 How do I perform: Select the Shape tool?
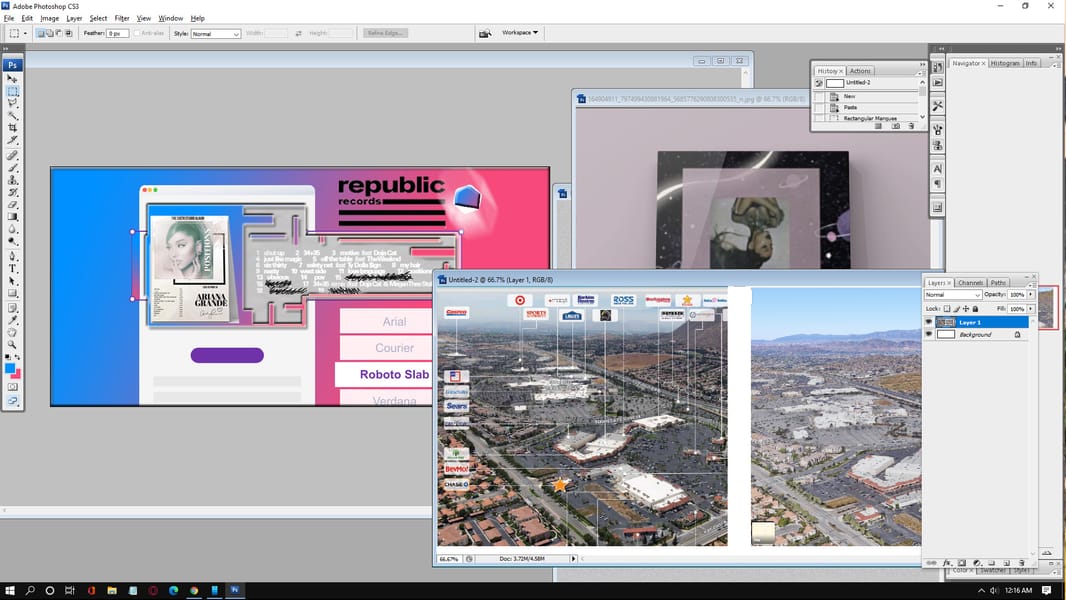12,293
